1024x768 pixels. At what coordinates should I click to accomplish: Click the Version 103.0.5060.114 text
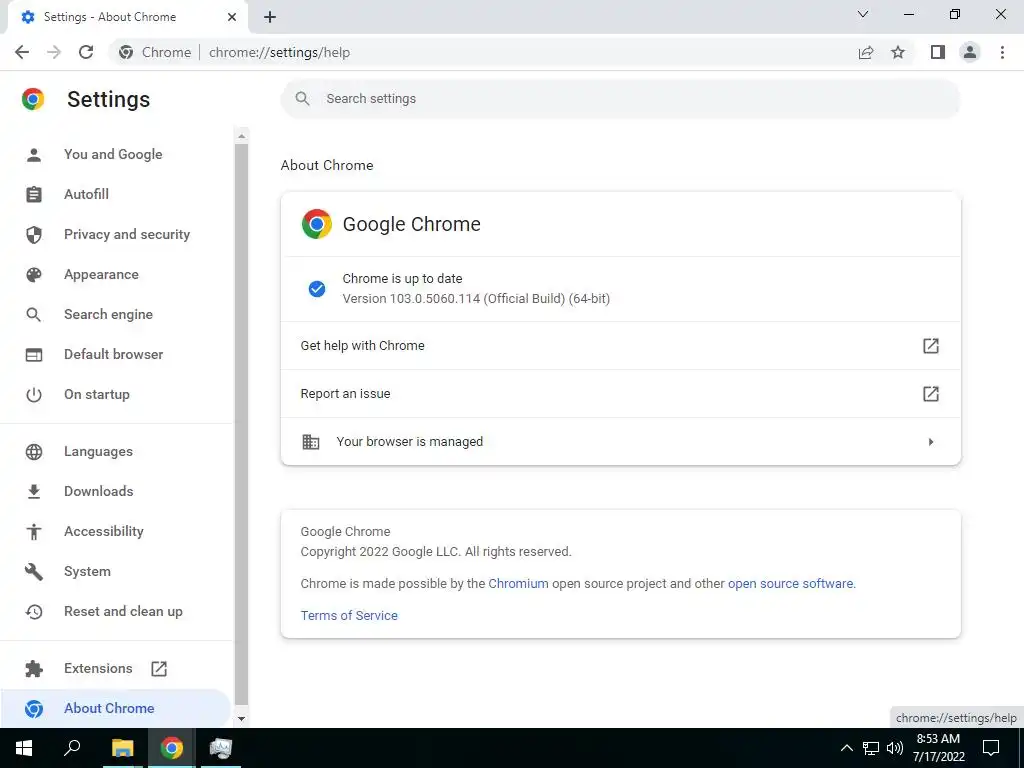476,299
